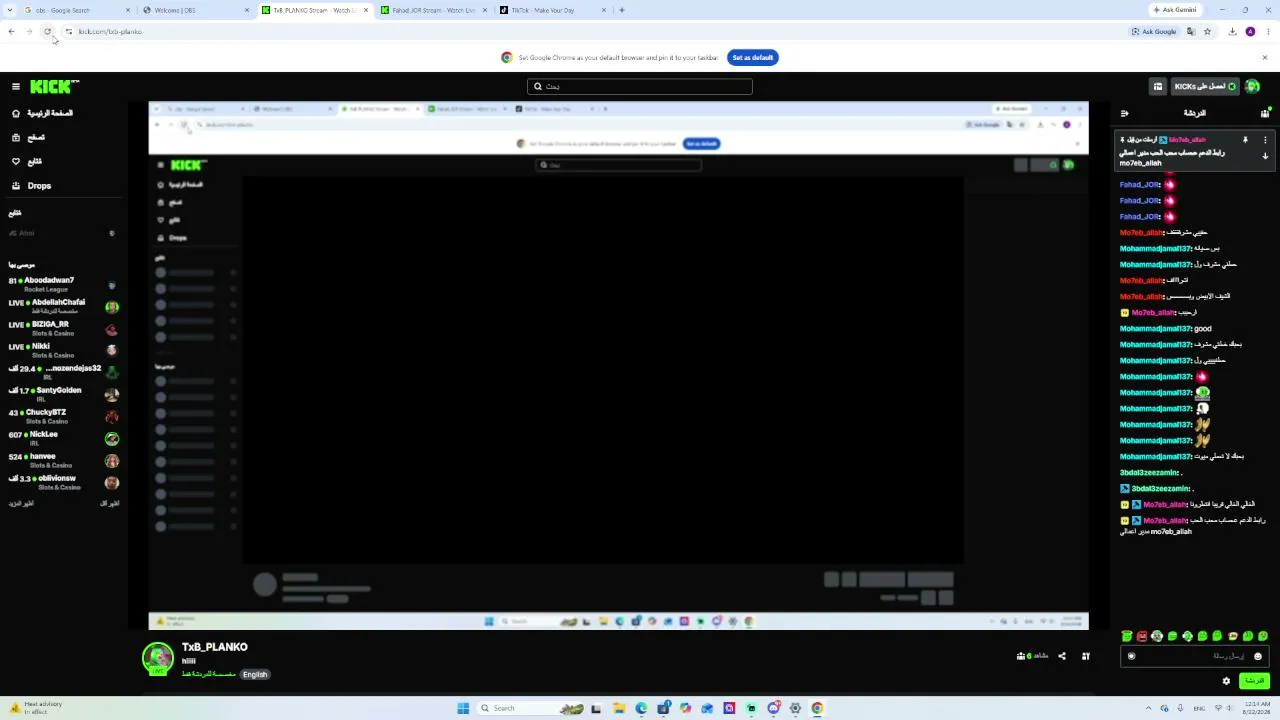
Task: Expand the pinned chat message
Action: pos(1265,156)
